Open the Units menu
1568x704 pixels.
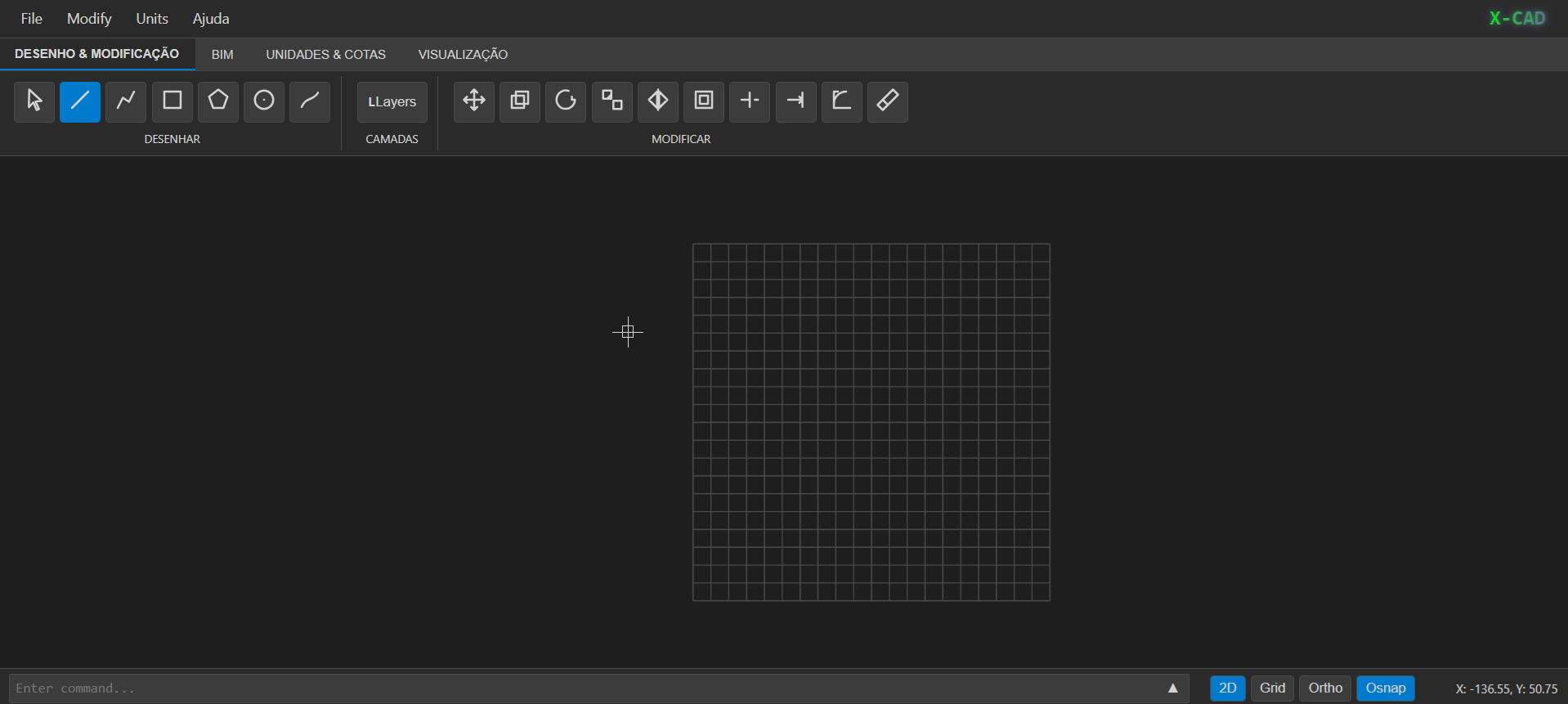(x=152, y=18)
